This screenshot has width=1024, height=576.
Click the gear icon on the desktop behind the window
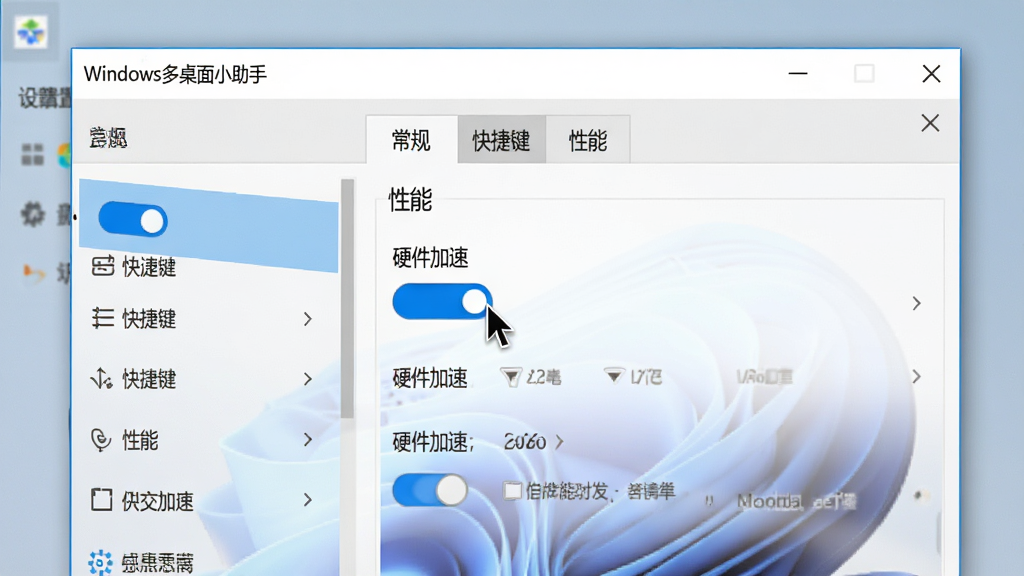click(33, 214)
